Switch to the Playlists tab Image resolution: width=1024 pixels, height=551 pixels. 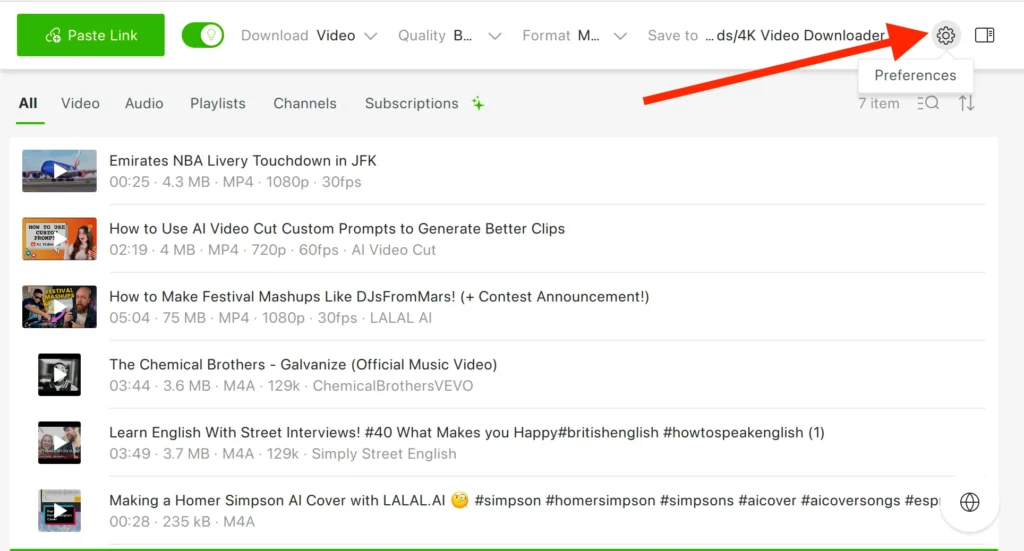click(x=217, y=103)
